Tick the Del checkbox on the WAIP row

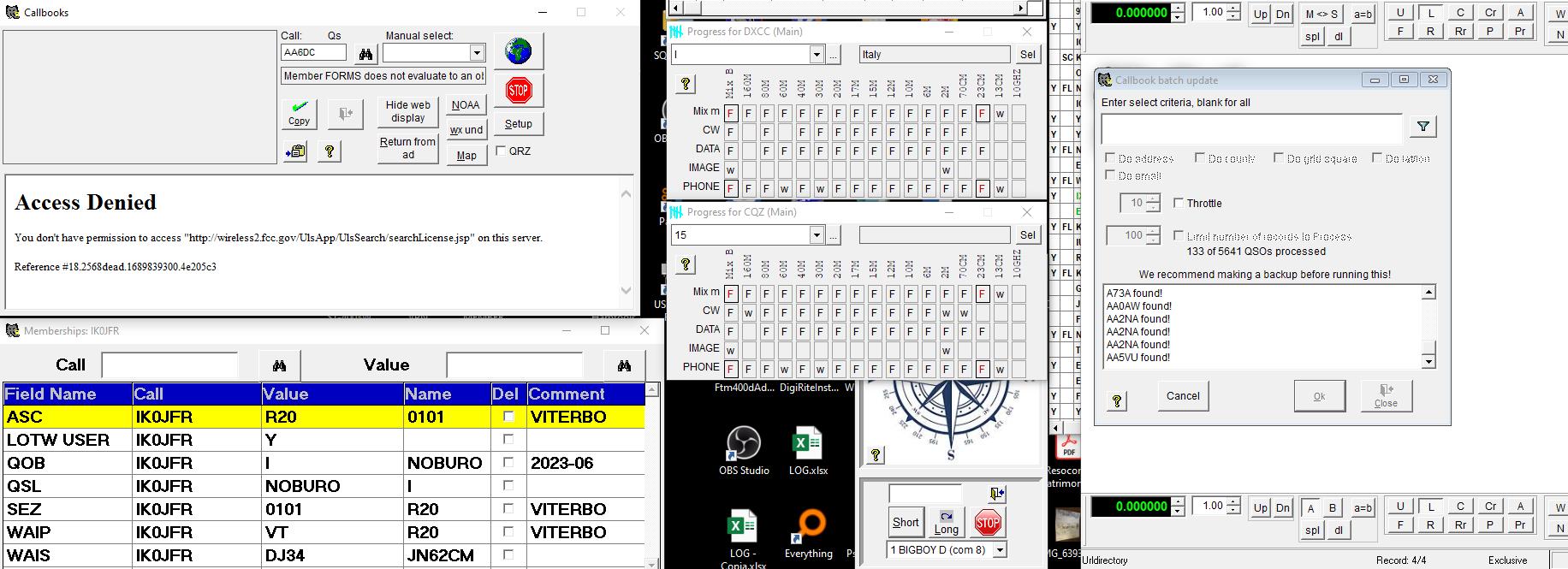tap(508, 531)
